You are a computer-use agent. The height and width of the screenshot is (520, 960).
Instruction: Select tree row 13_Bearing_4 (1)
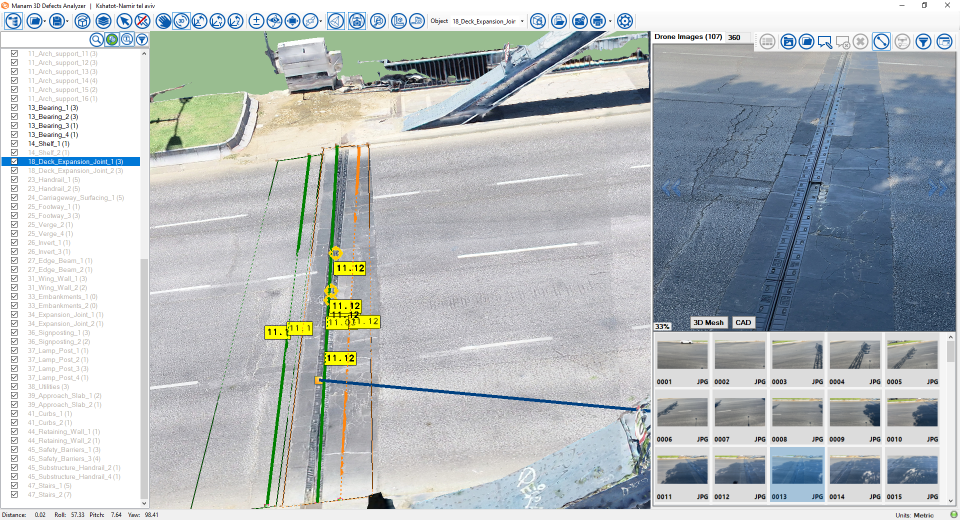(x=53, y=135)
